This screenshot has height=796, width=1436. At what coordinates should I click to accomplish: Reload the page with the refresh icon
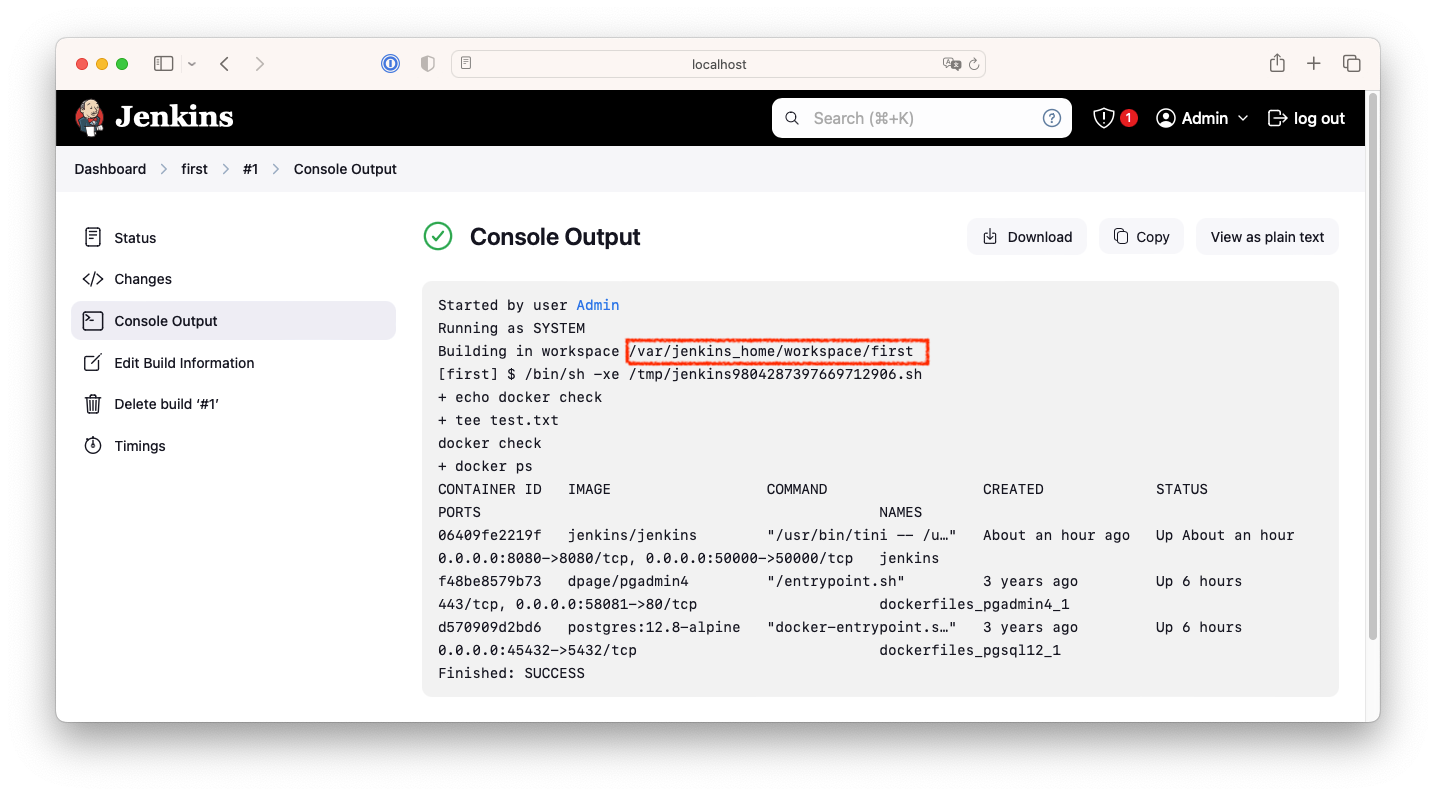973,64
